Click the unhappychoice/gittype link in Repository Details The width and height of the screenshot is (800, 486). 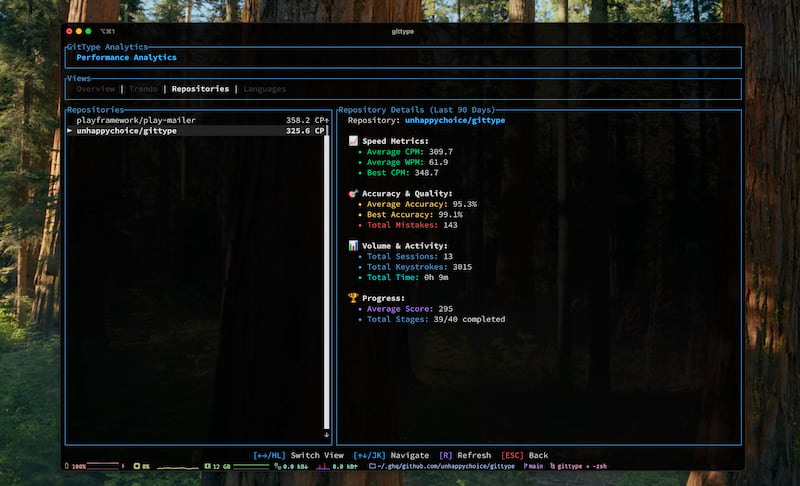(x=454, y=120)
